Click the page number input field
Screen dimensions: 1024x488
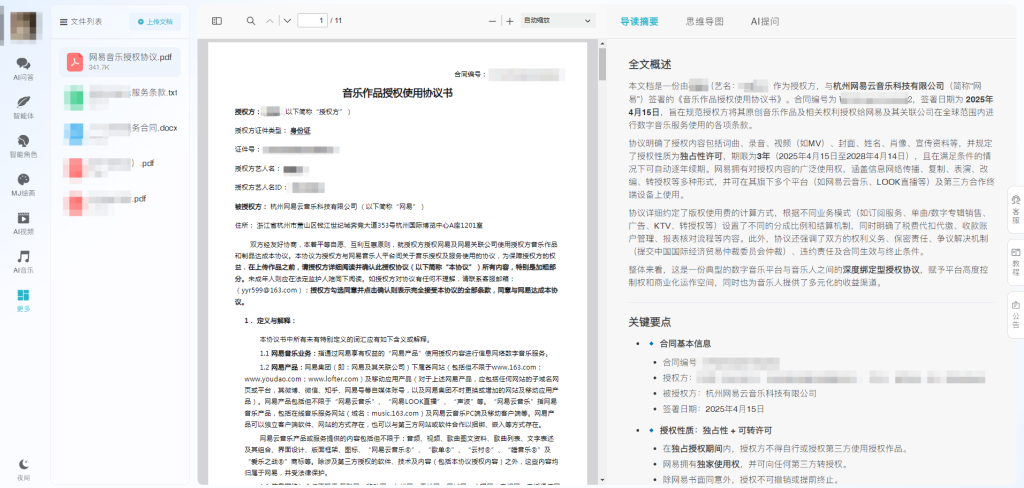tap(313, 20)
